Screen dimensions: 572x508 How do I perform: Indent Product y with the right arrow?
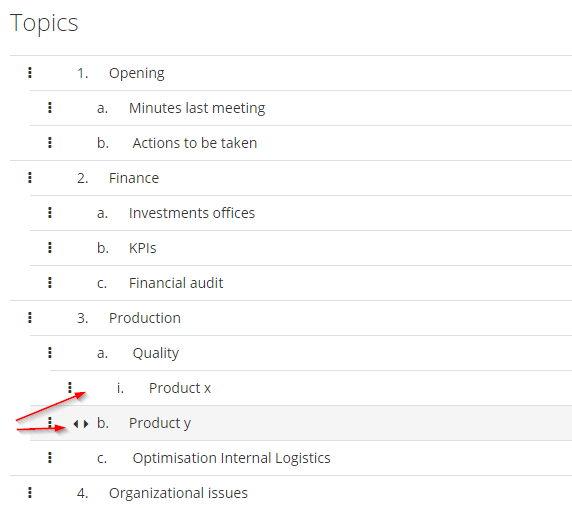click(x=86, y=424)
